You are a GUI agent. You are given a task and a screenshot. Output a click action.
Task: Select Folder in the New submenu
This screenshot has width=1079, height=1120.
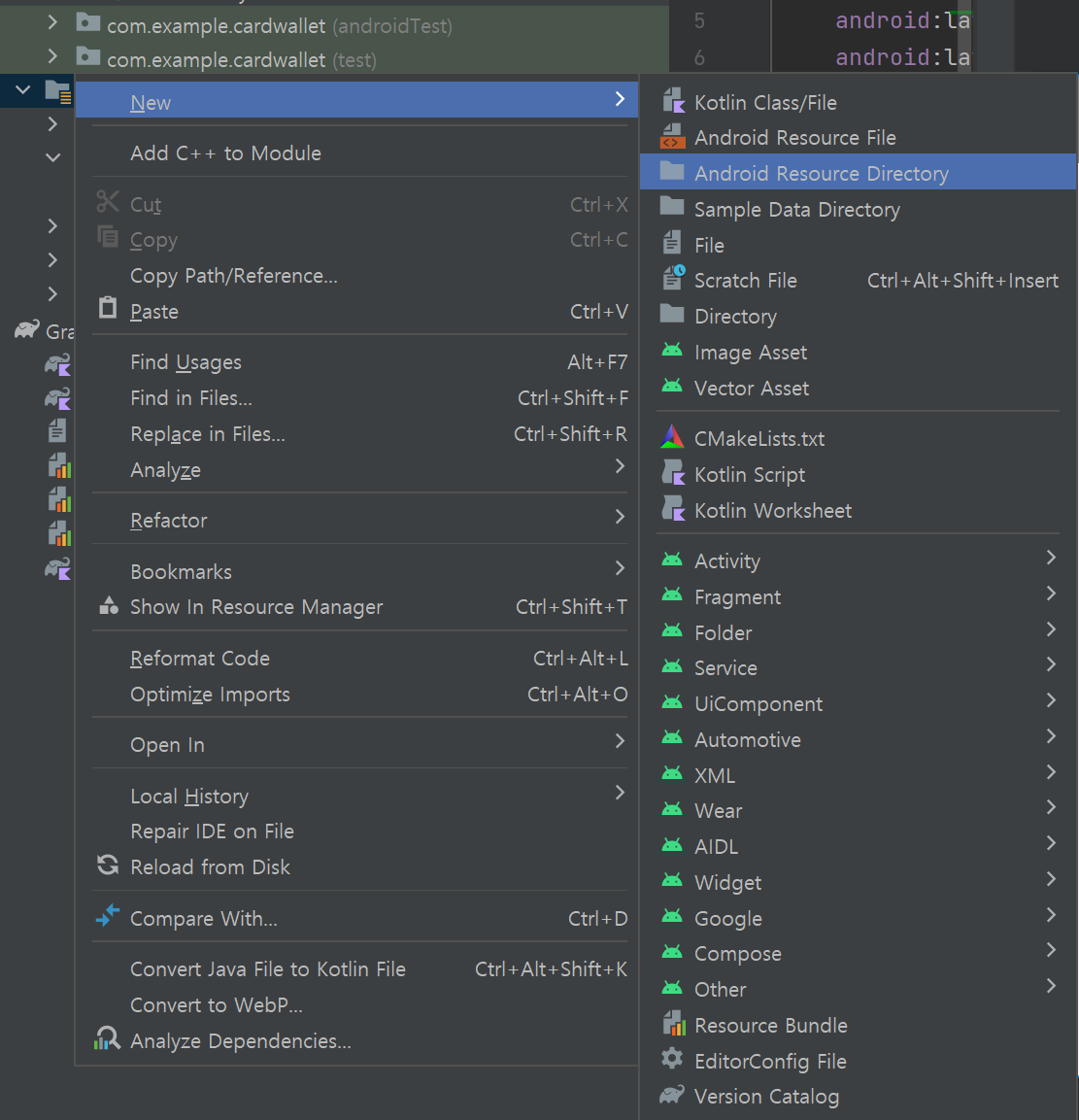858,632
